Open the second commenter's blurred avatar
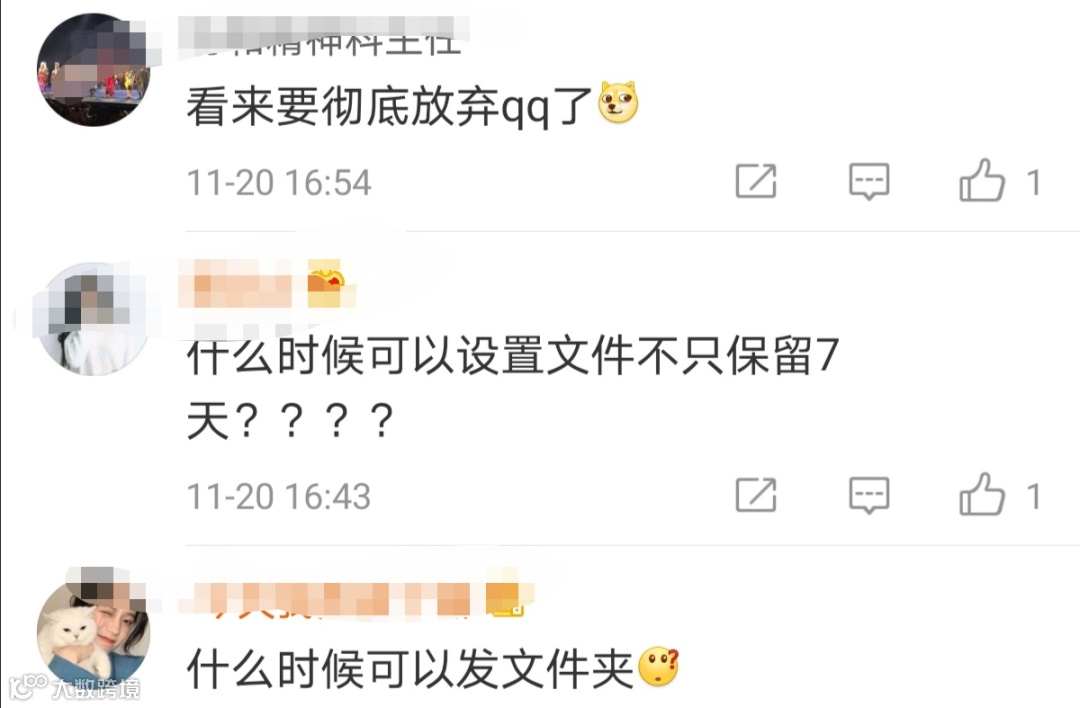This screenshot has width=1080, height=708. tap(94, 319)
